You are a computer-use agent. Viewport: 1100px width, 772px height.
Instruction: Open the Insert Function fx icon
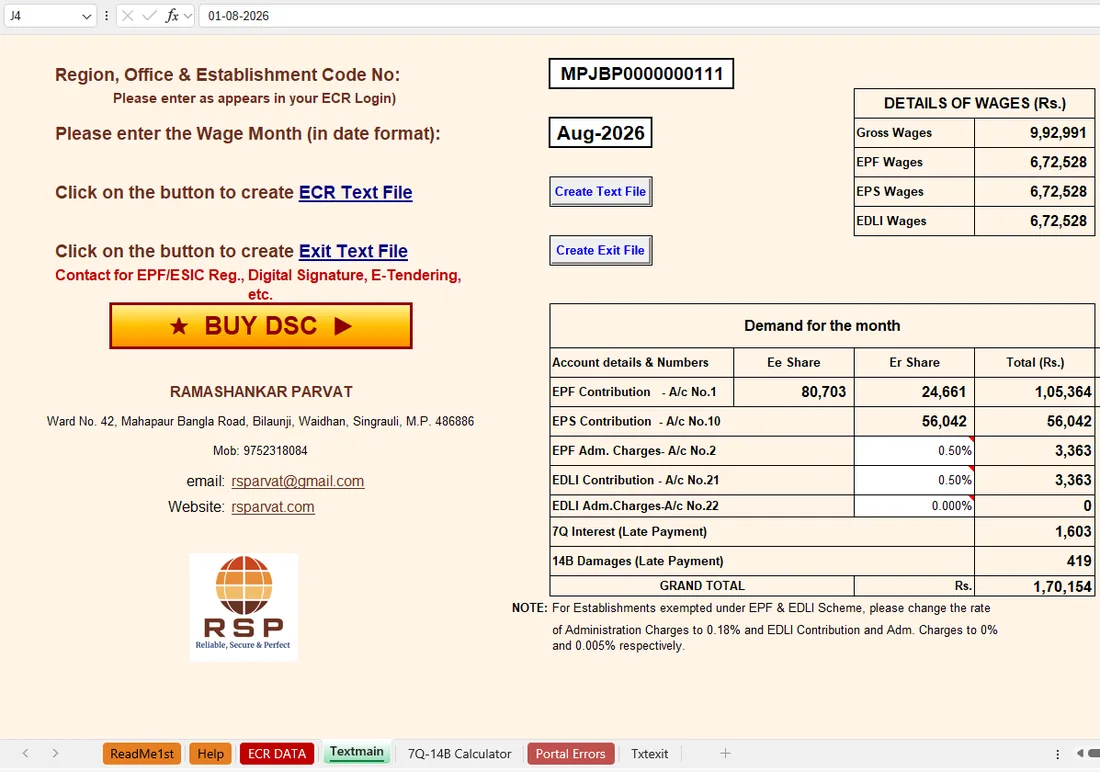172,15
